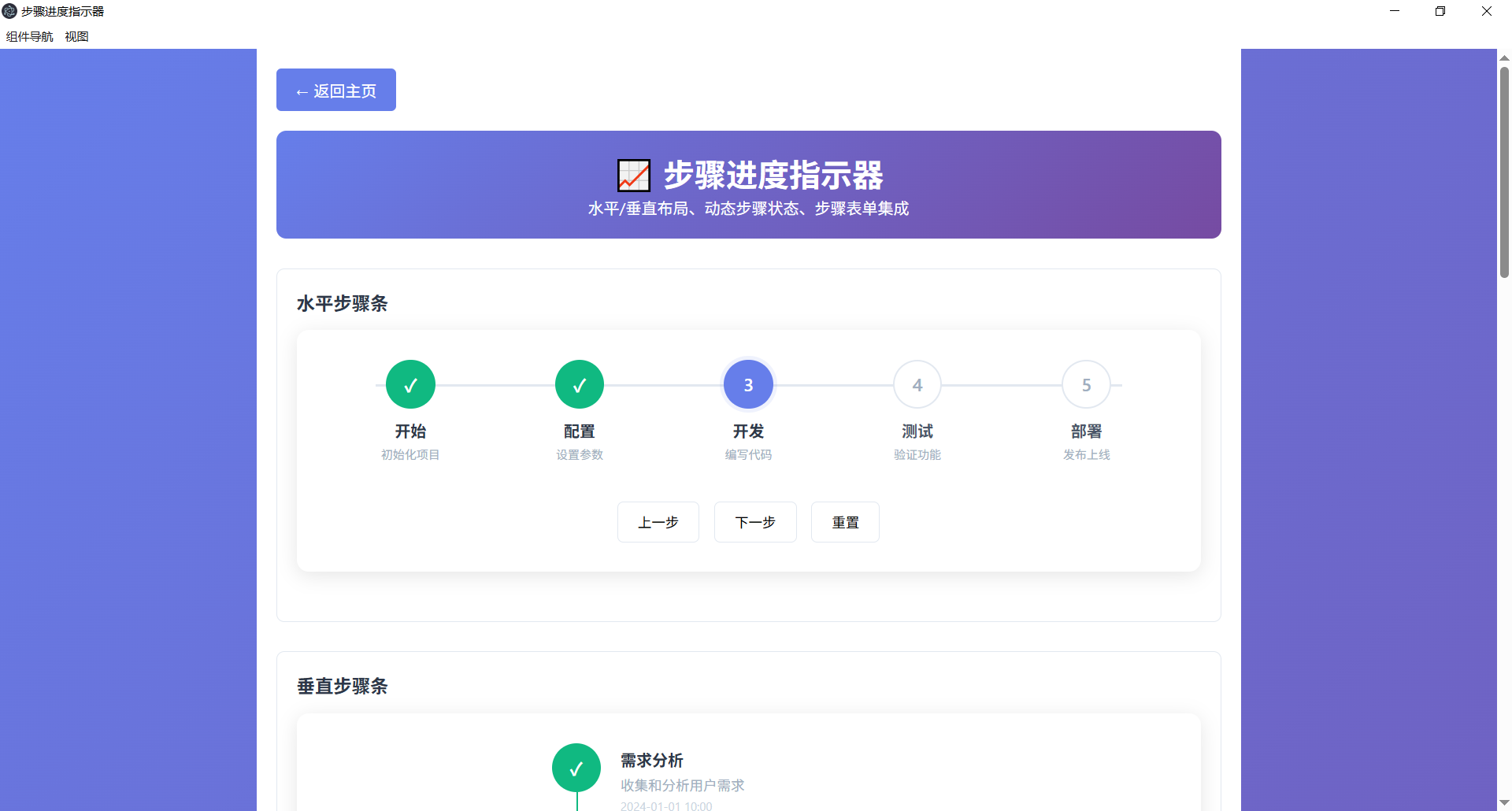Restore down the application window
Screen dimensions: 1512x811
click(x=1440, y=11)
